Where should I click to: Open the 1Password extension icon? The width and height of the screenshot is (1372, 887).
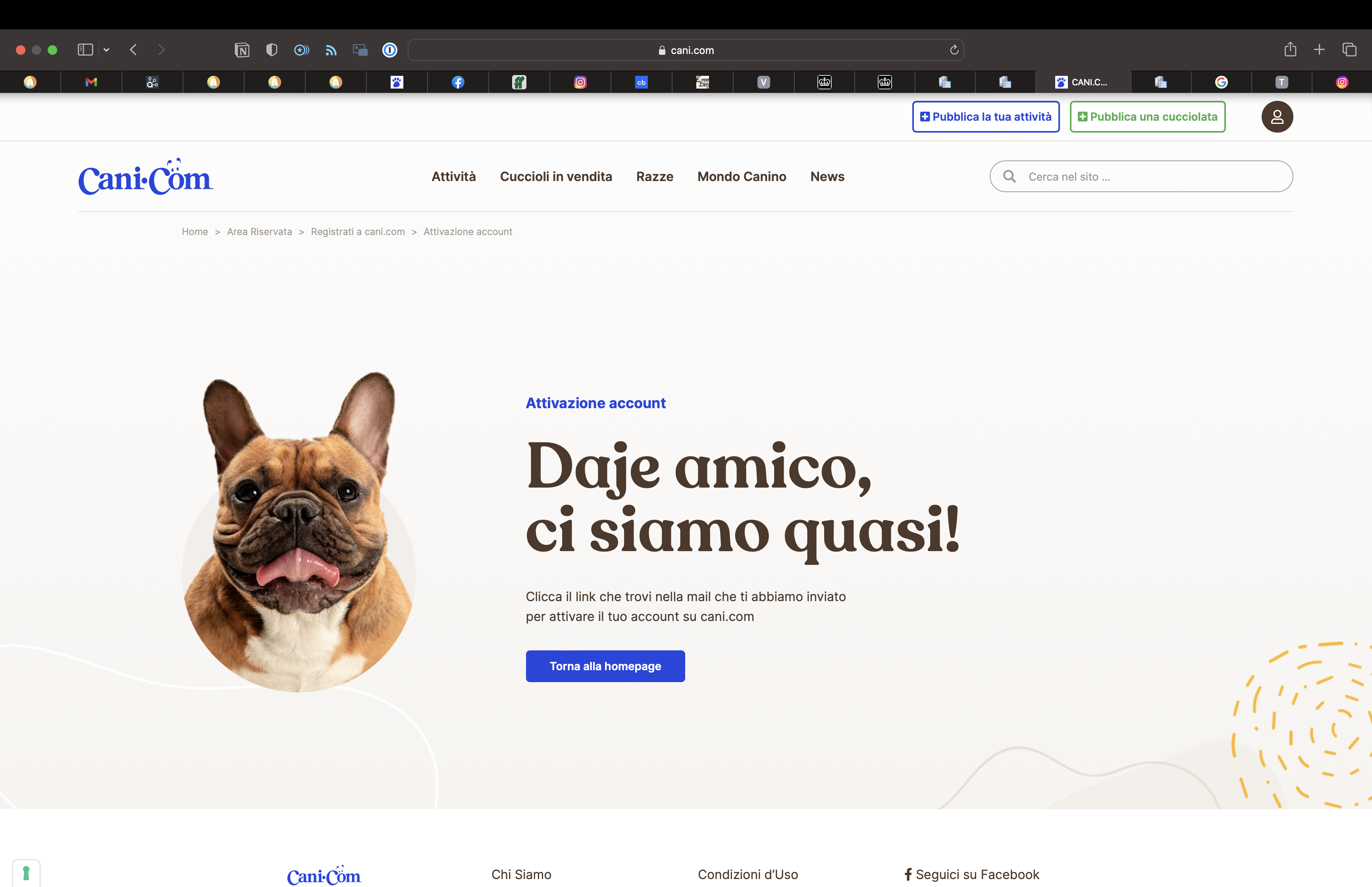coord(390,50)
